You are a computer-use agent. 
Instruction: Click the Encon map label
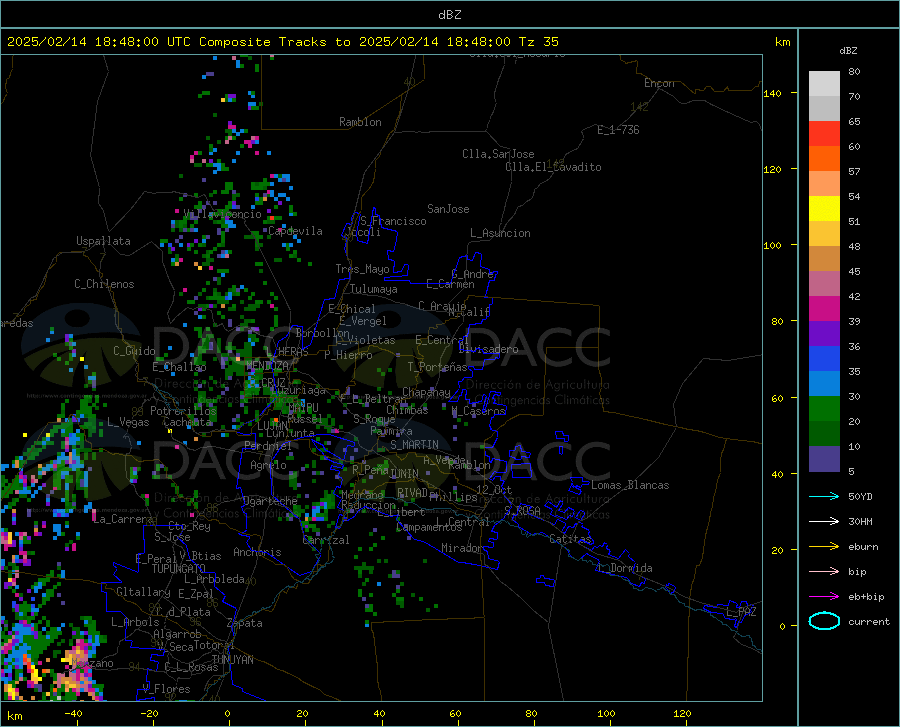[659, 83]
